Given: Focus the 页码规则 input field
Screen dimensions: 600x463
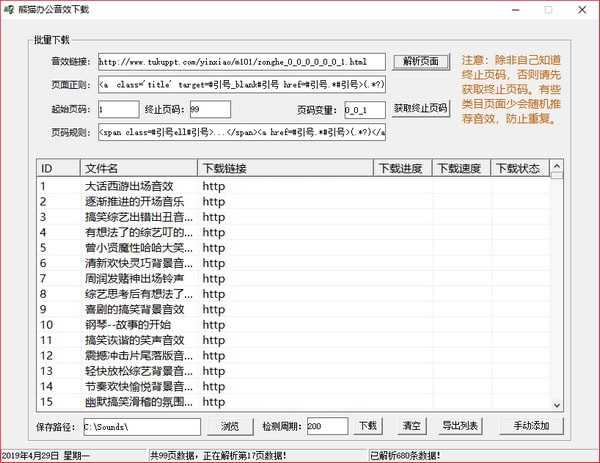Looking at the screenshot, I should point(242,132).
